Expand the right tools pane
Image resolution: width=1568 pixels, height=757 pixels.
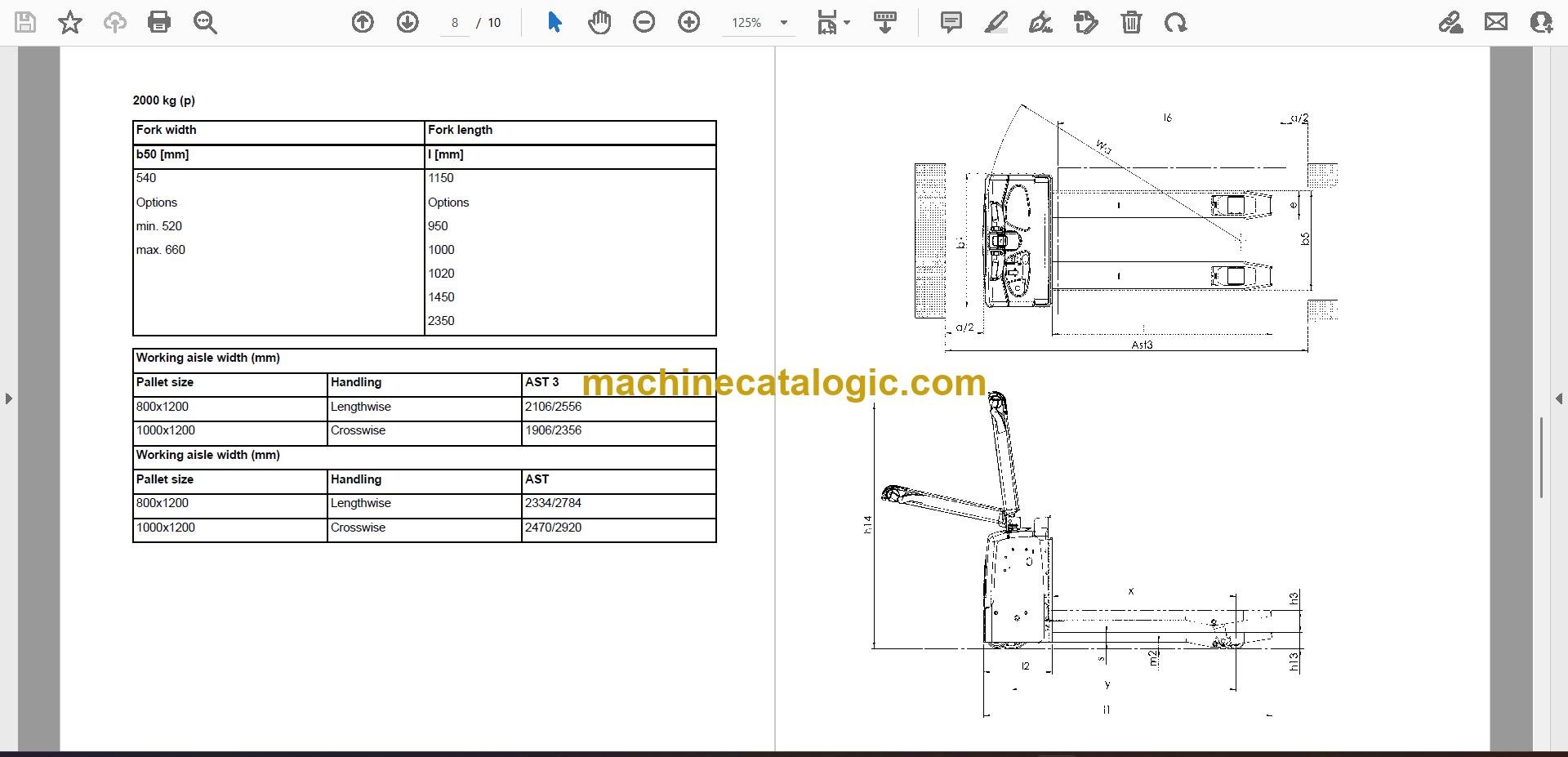[1559, 399]
